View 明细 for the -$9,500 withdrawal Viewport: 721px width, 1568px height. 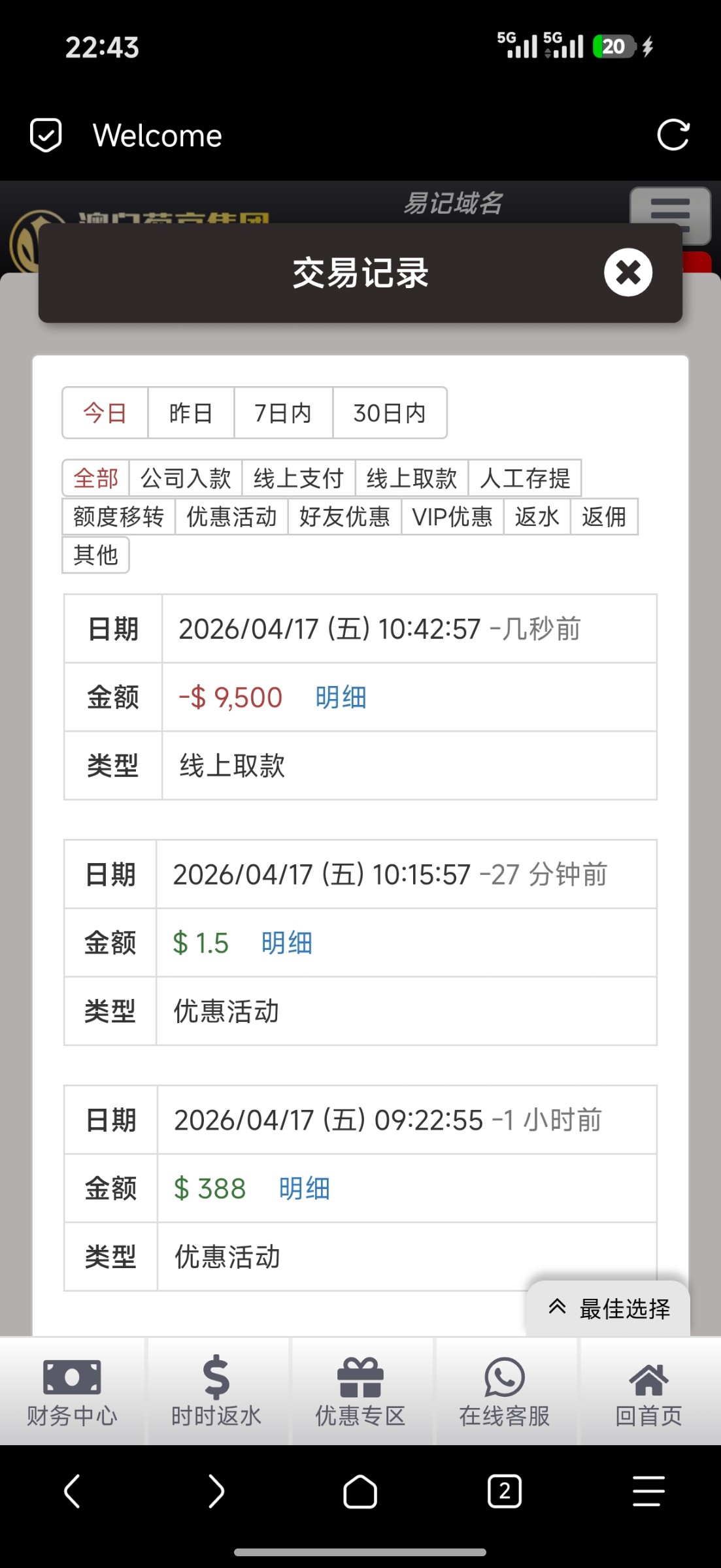(x=341, y=697)
